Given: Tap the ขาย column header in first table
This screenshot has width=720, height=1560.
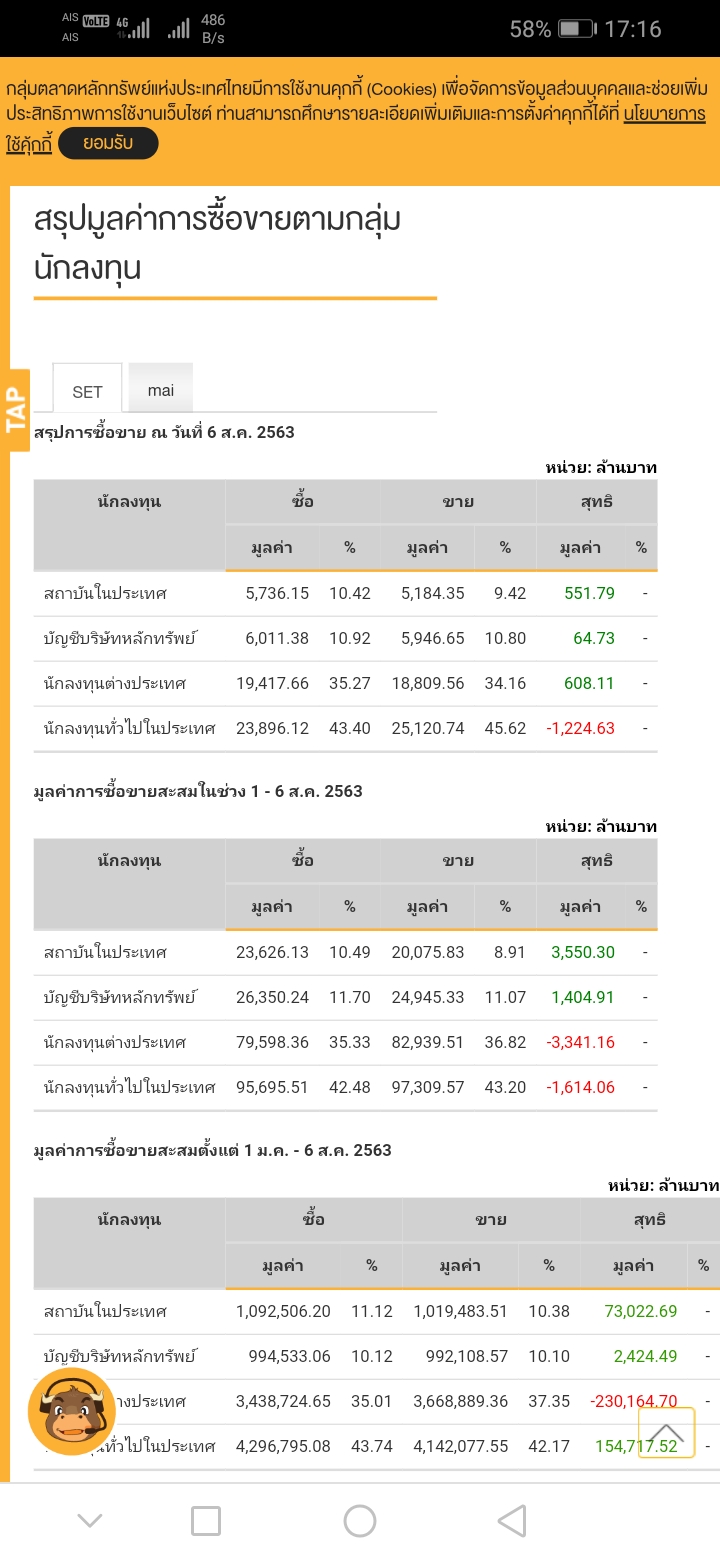Looking at the screenshot, I should pyautogui.click(x=458, y=502).
